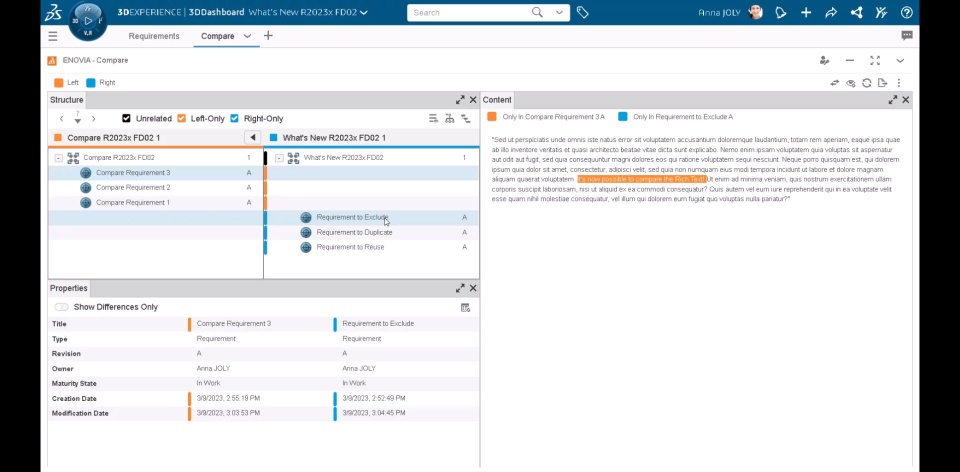Viewport: 960px width, 472px height.
Task: Select Requirement to Reuse row
Action: (x=372, y=247)
